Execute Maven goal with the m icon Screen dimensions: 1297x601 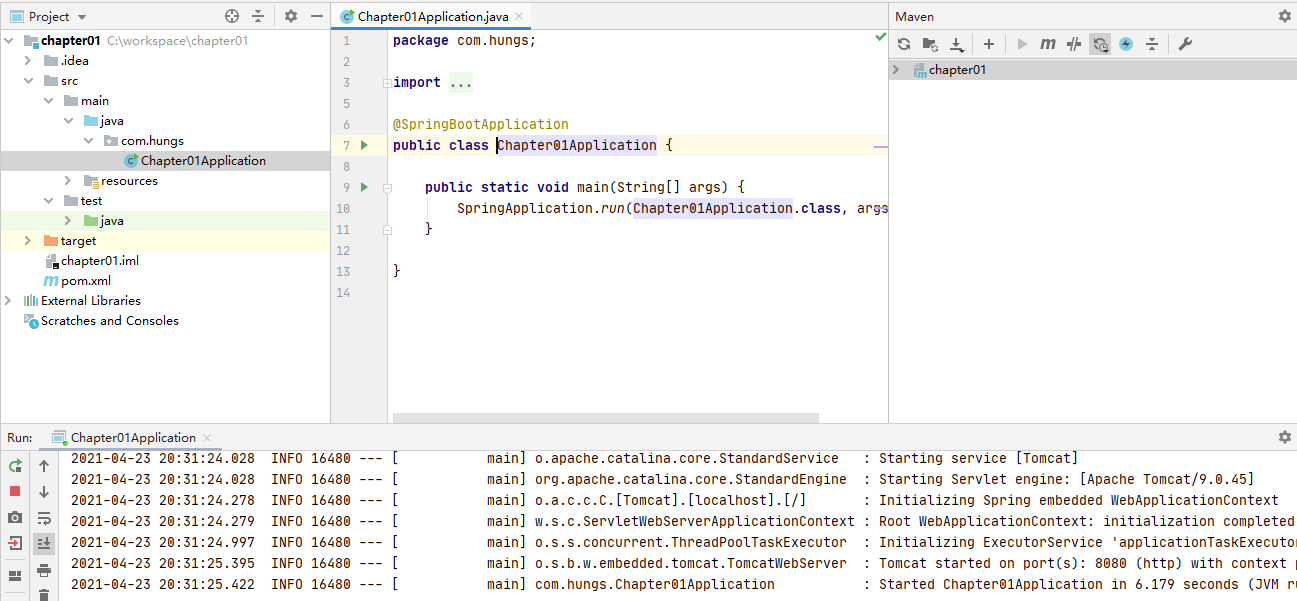1048,44
